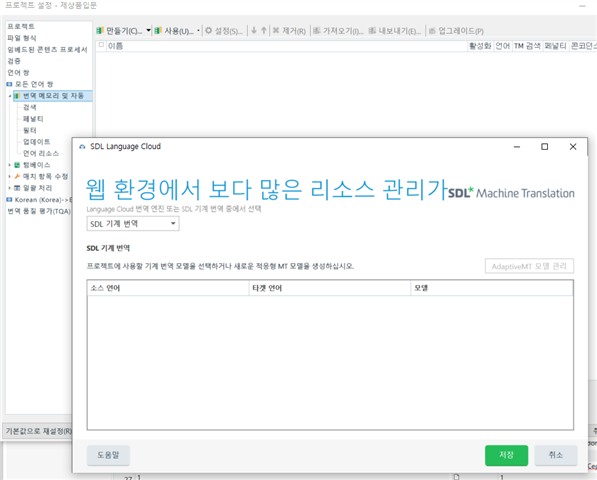
Task: Click the green 저장 save button
Action: click(506, 455)
